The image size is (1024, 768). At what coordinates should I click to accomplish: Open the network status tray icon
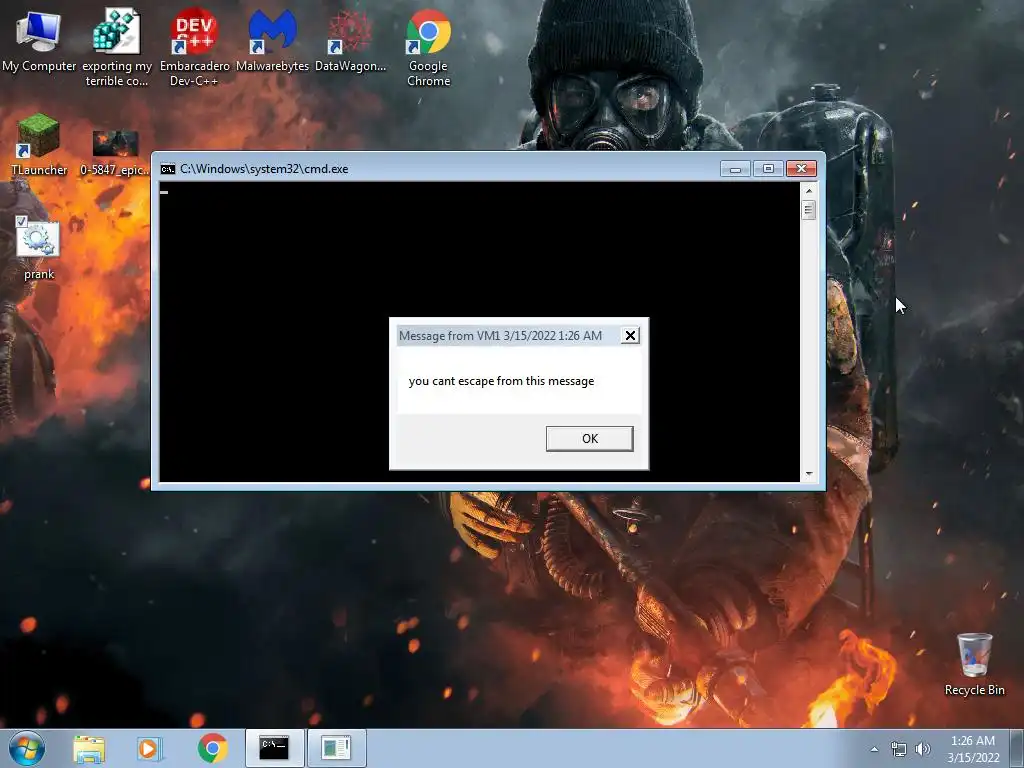[x=899, y=749]
